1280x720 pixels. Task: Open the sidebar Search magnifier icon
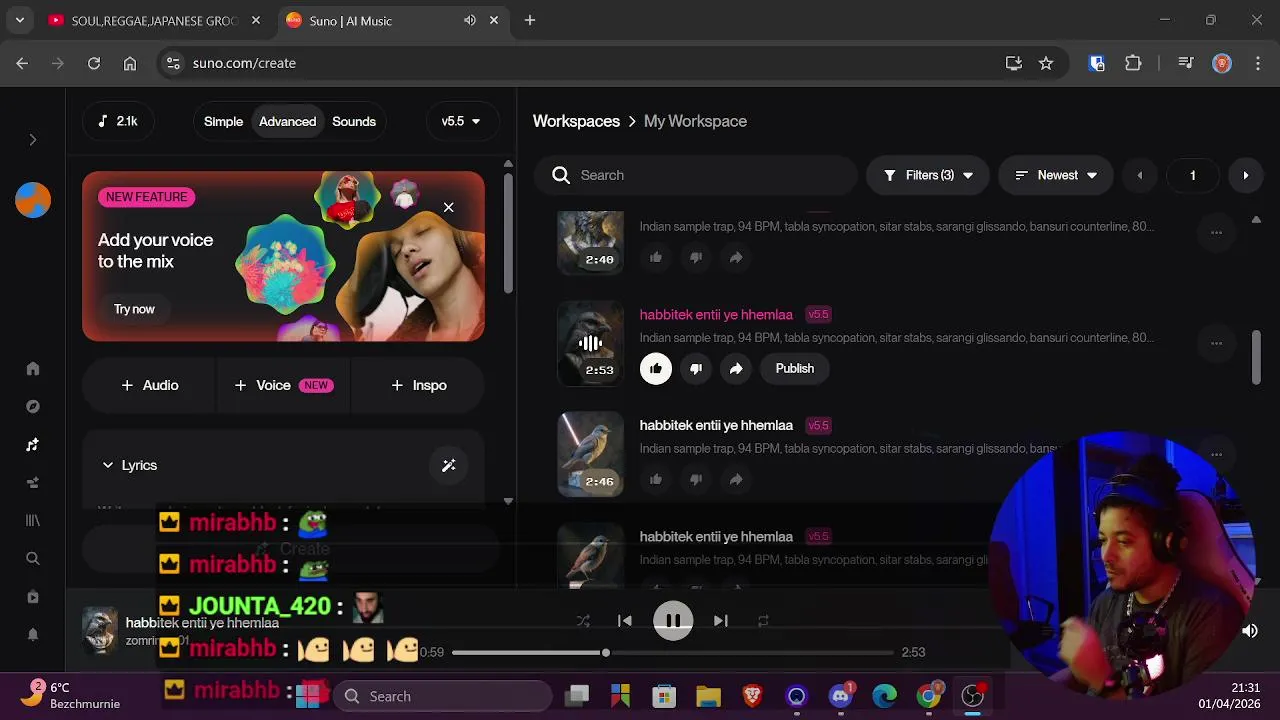click(33, 559)
